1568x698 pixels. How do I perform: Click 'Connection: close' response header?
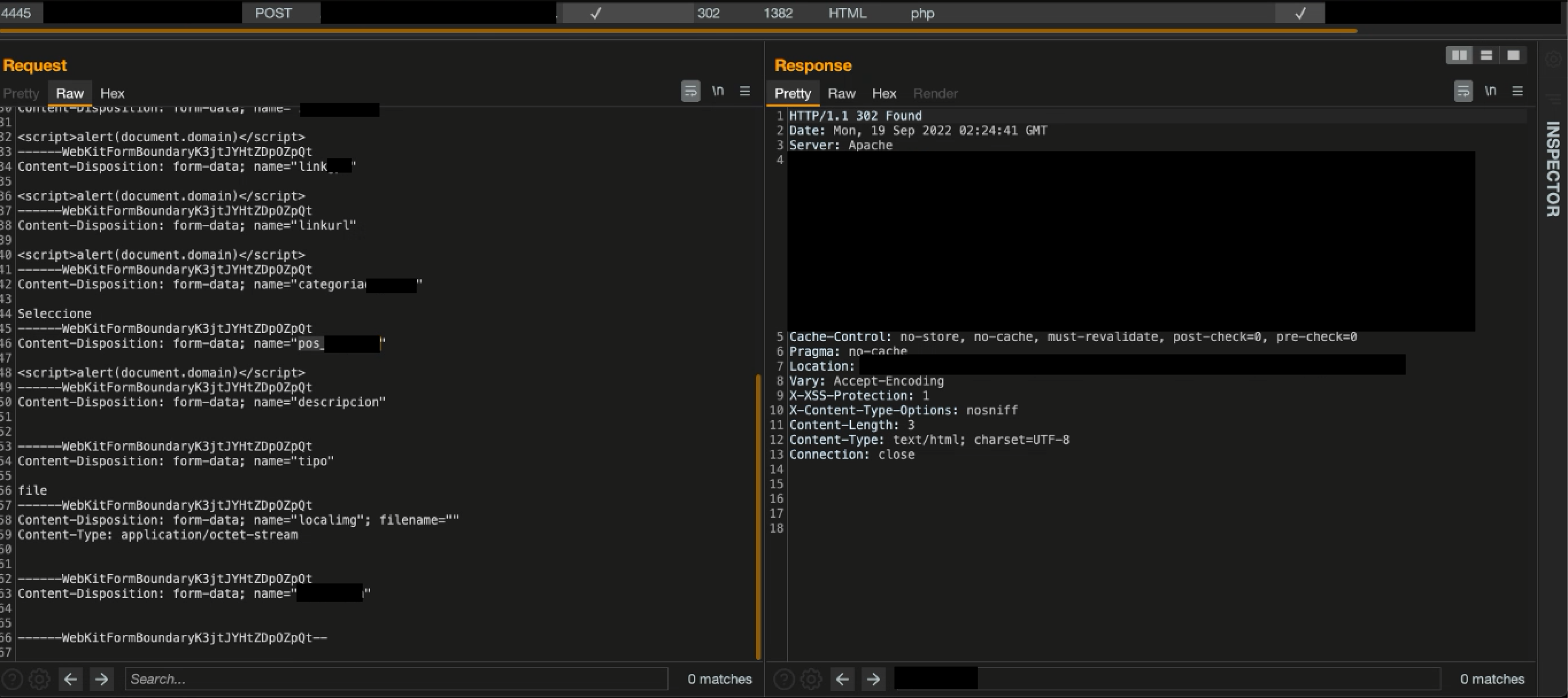point(852,455)
